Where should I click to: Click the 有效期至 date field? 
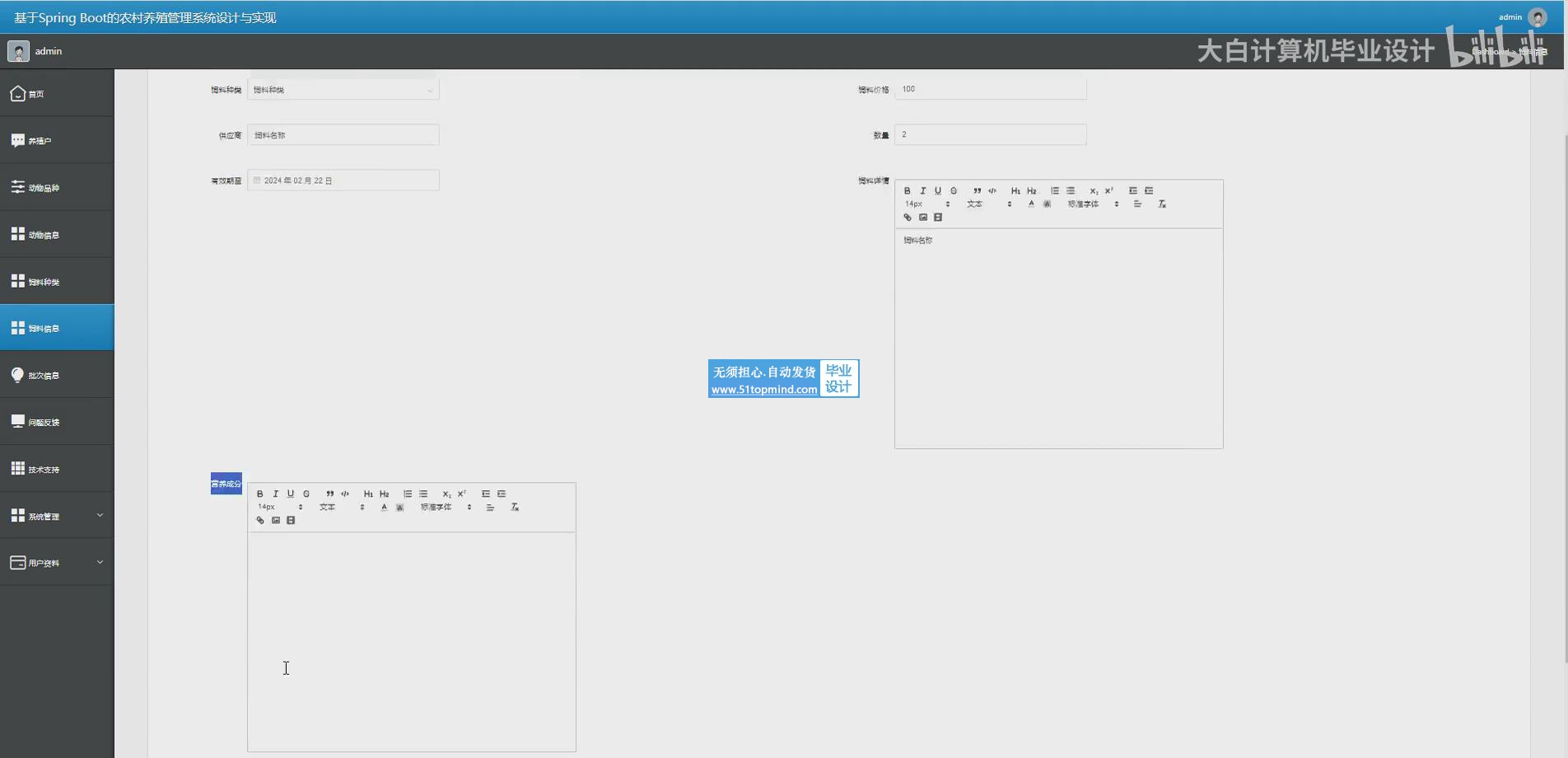coord(343,180)
